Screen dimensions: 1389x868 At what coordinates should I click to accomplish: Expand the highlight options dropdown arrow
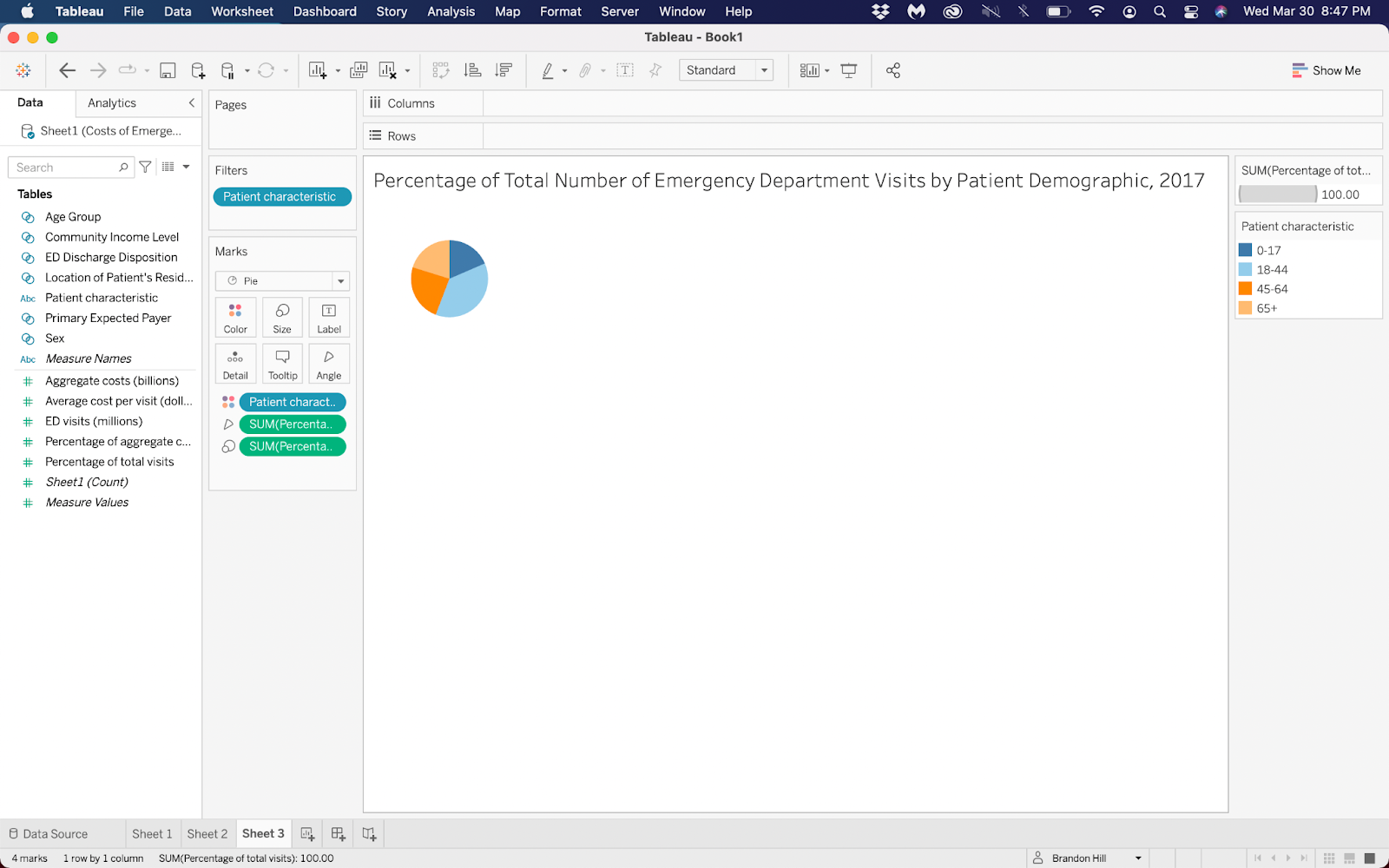pos(564,71)
